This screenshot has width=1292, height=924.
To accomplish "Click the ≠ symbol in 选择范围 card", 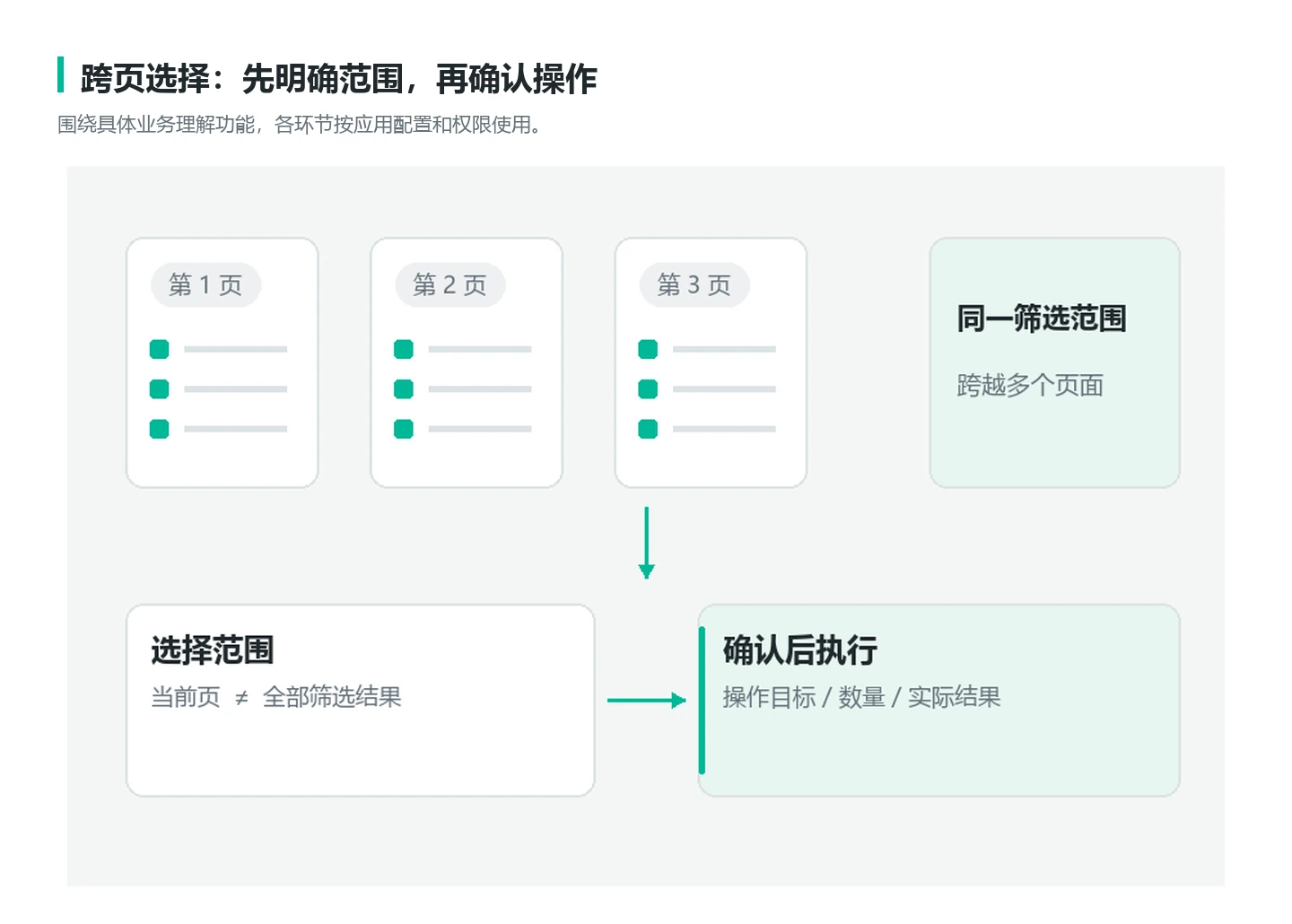I will pyautogui.click(x=241, y=698).
